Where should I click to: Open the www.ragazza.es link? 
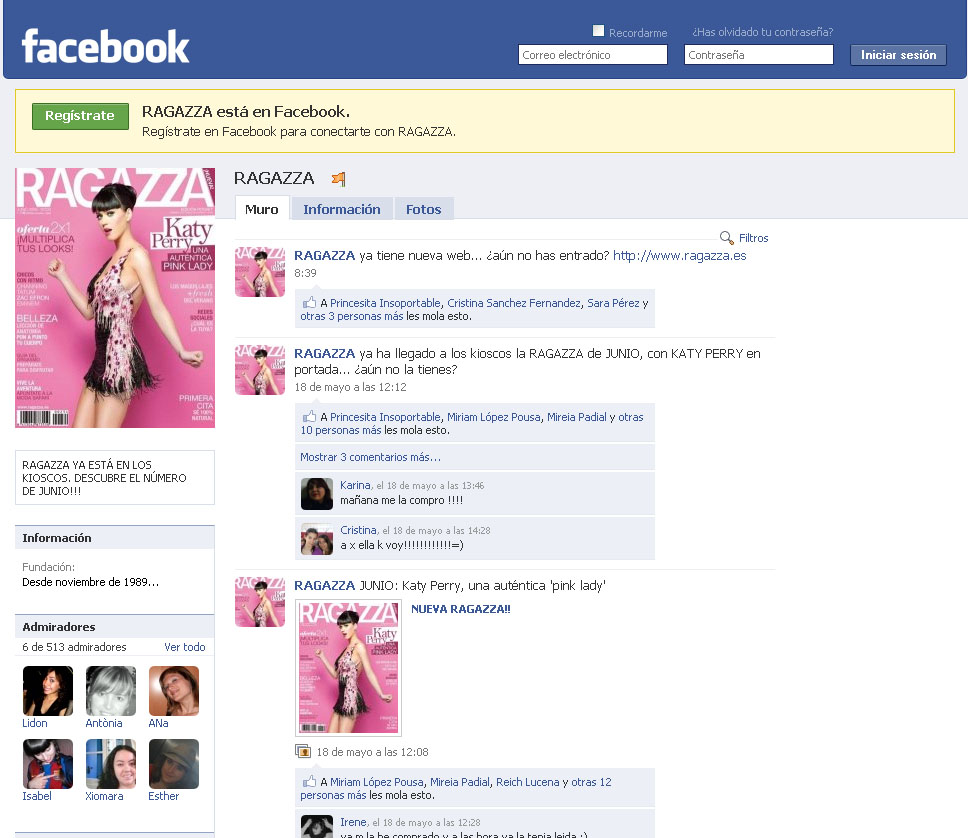click(680, 256)
